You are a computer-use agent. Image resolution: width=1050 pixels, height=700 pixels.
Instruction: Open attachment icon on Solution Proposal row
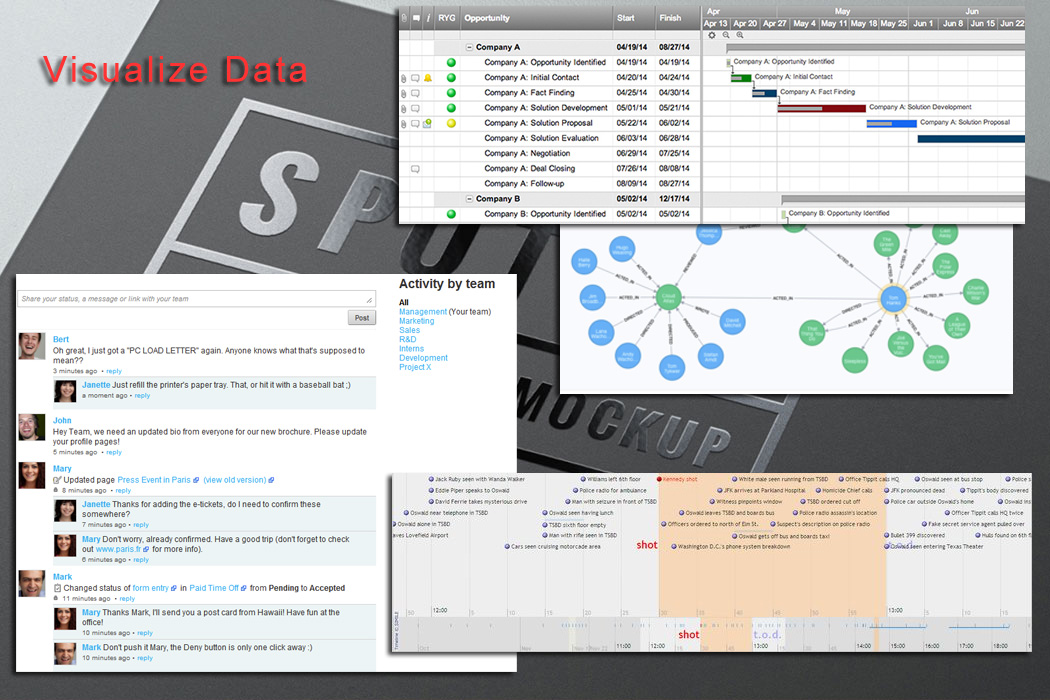pos(404,124)
